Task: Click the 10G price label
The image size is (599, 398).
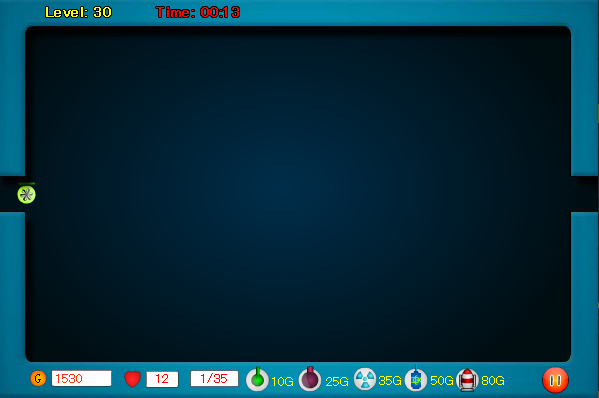Action: pyautogui.click(x=282, y=381)
